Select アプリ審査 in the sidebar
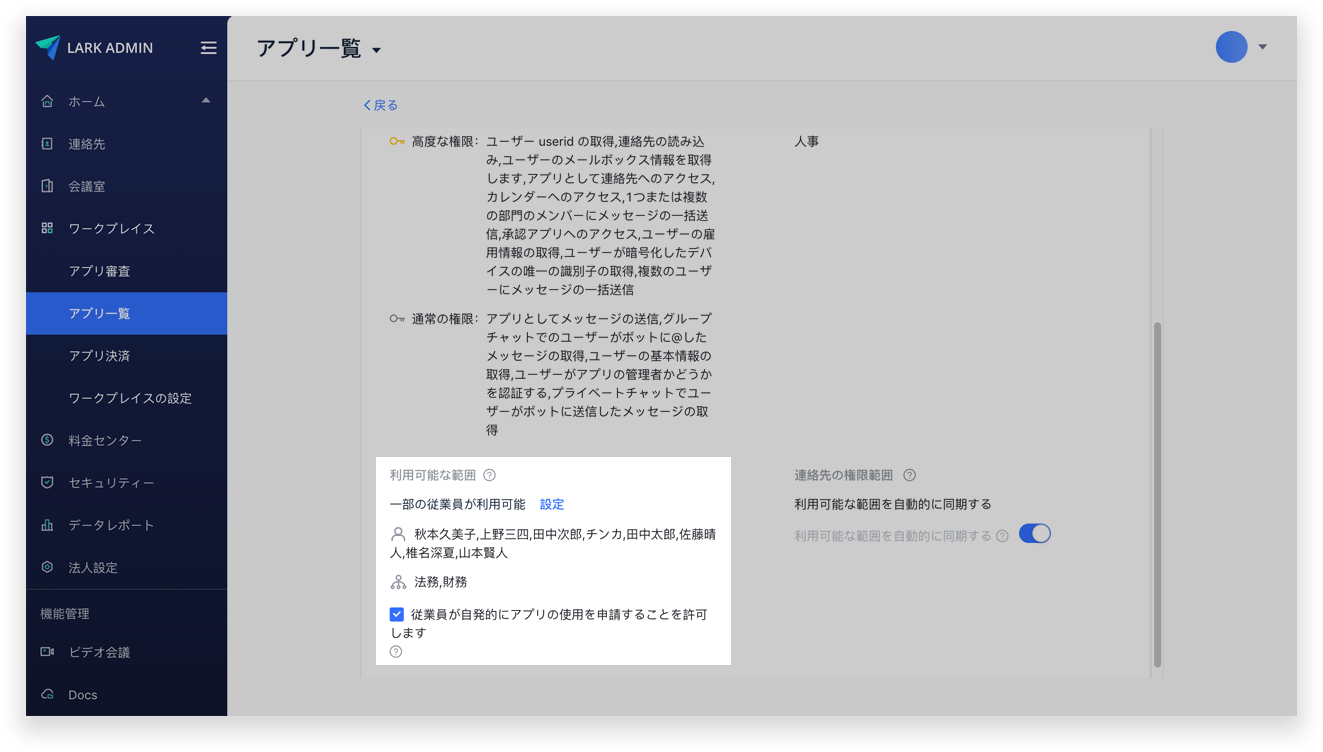Image resolution: width=1323 pixels, height=752 pixels. tap(99, 271)
